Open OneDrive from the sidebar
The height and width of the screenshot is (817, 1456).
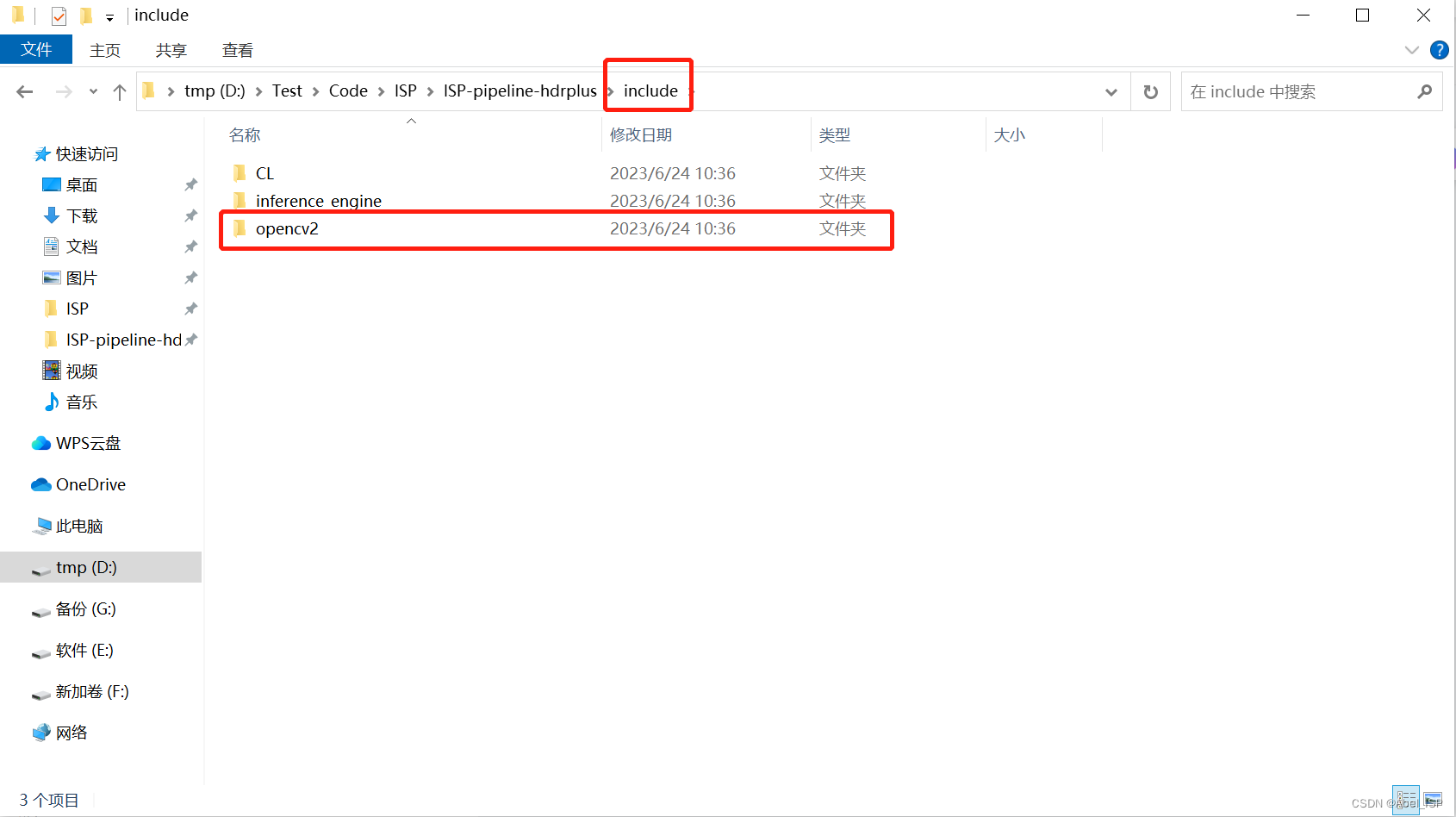(x=90, y=484)
